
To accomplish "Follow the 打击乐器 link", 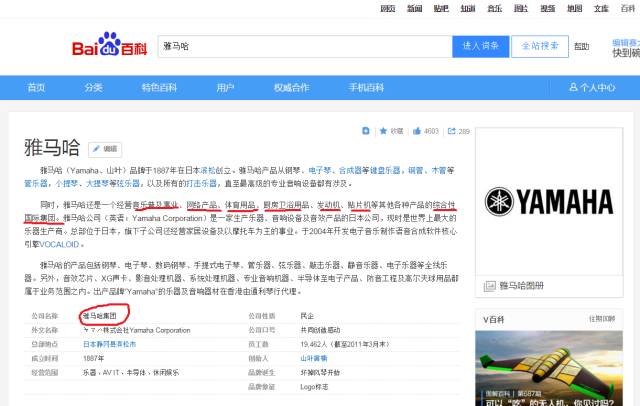I will (201, 183).
